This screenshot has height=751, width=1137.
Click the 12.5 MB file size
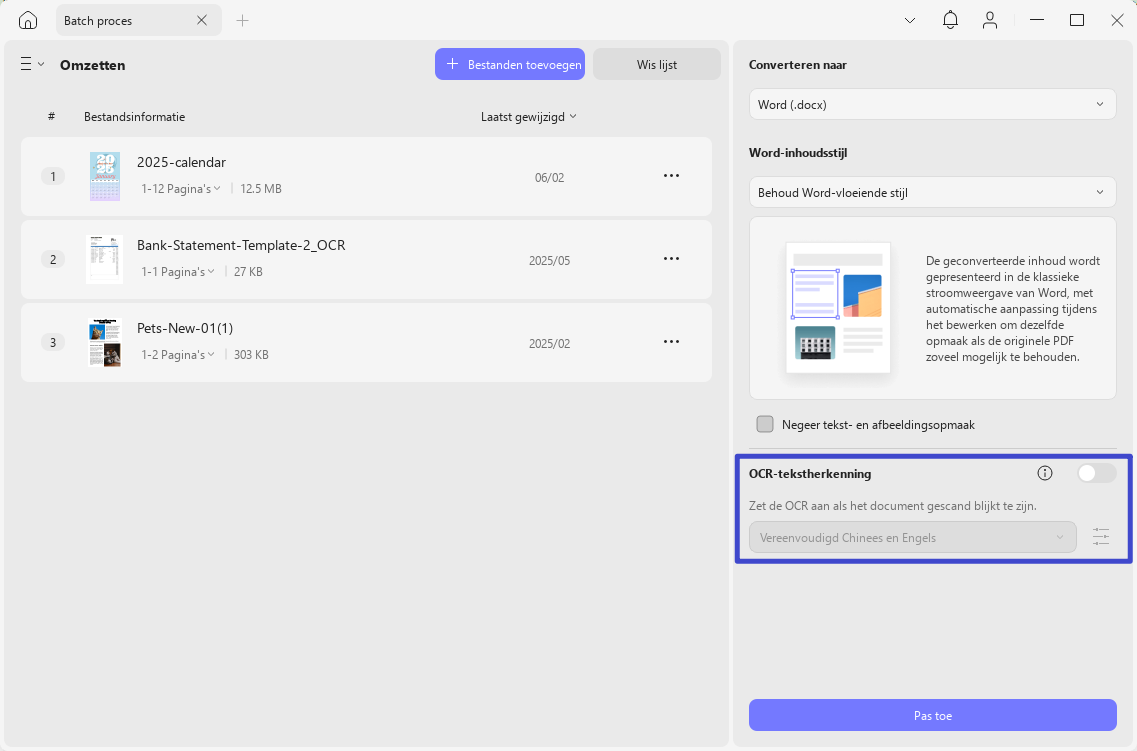(260, 188)
